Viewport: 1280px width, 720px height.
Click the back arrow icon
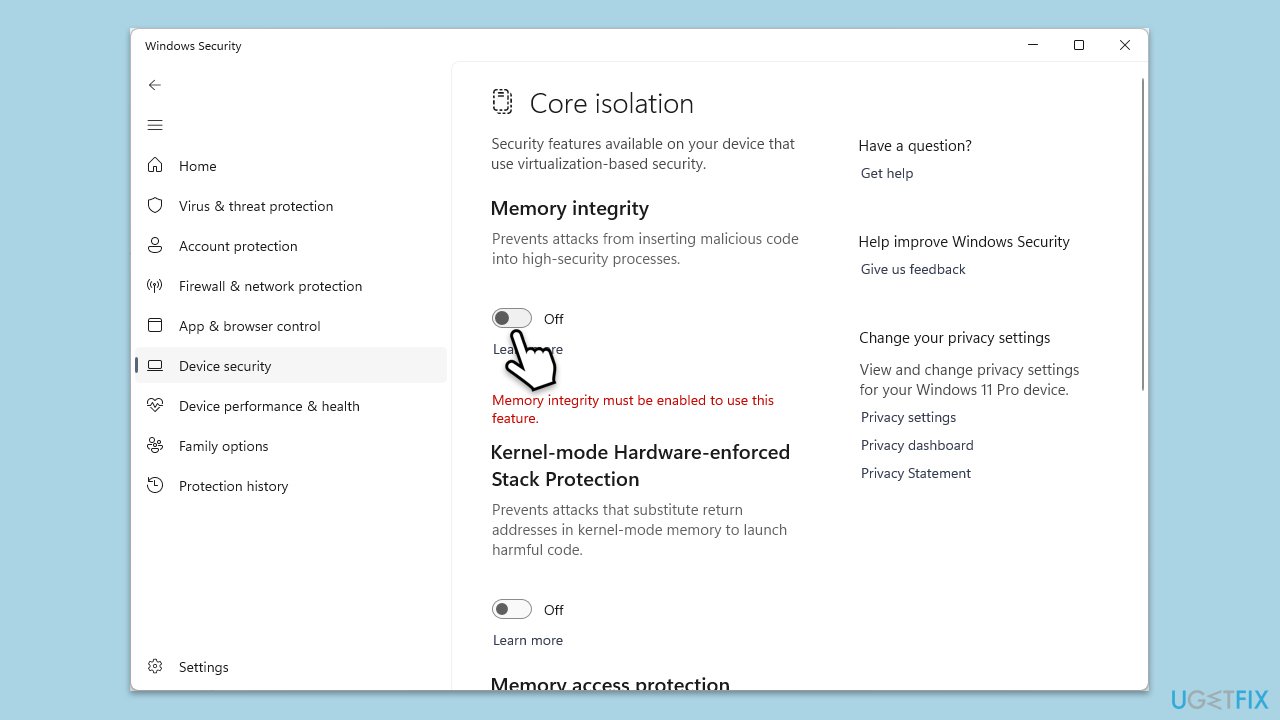(155, 85)
